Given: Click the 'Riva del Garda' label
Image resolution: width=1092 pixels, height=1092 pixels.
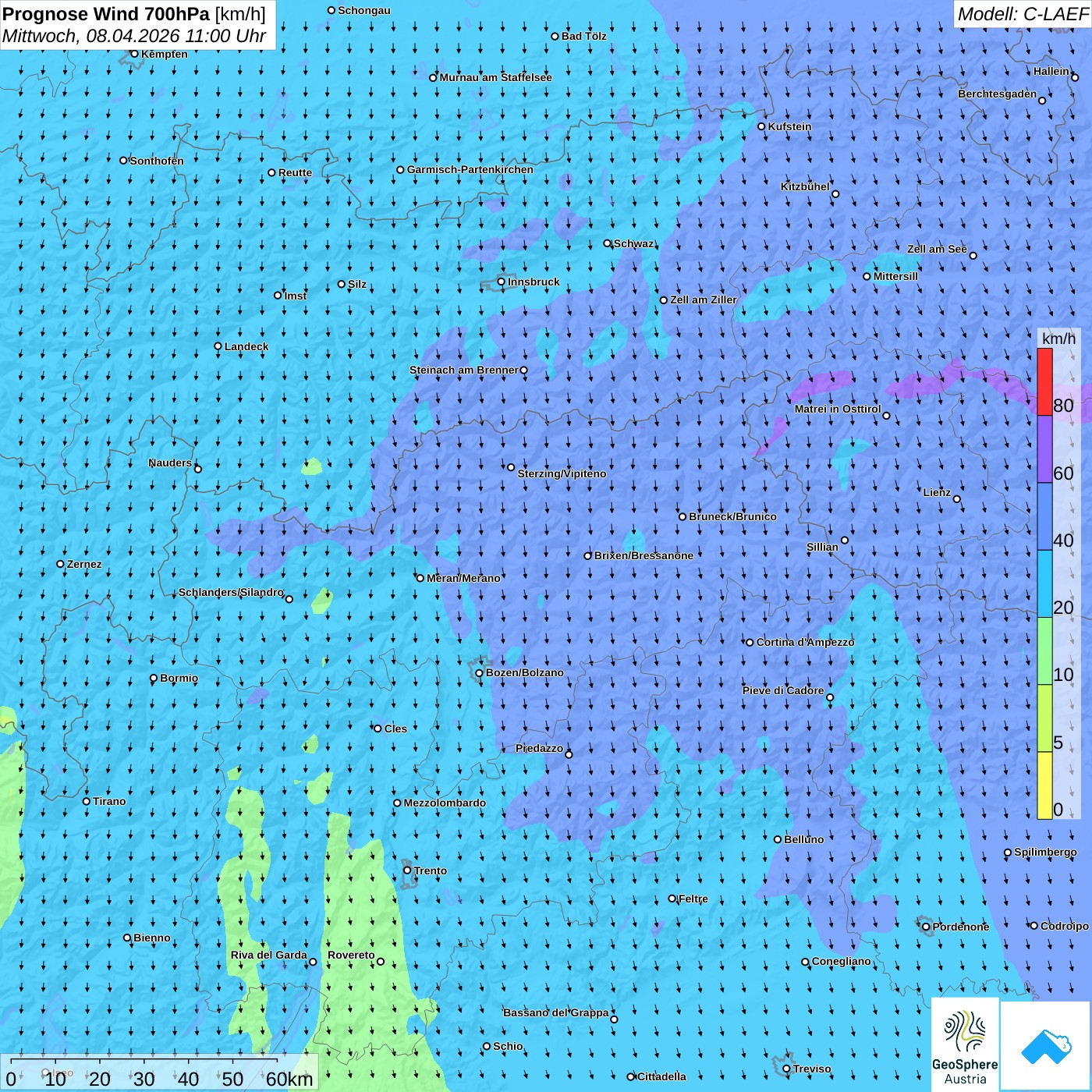Looking at the screenshot, I should click(x=269, y=955).
